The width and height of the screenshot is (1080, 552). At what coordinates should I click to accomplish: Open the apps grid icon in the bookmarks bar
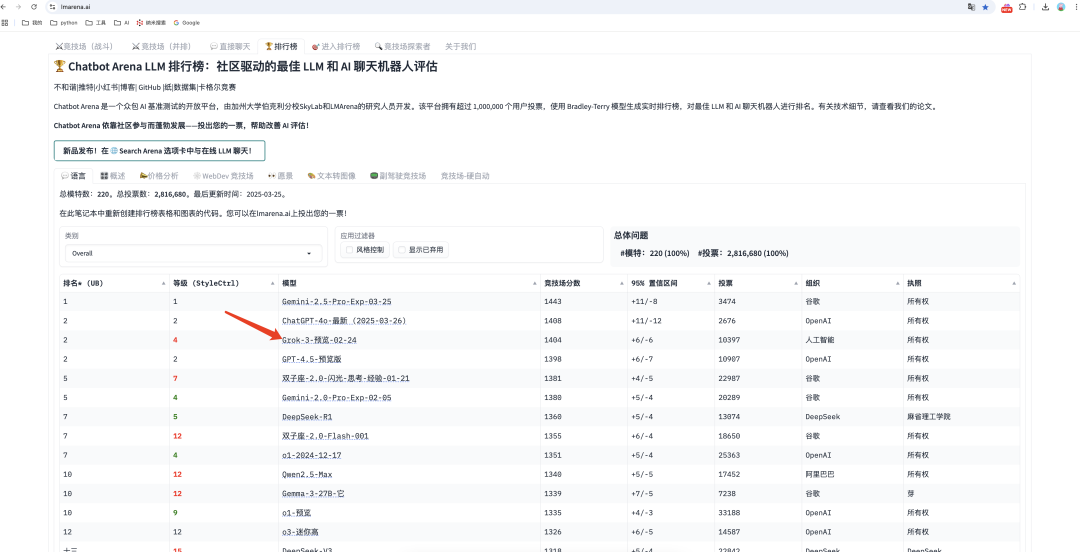5,23
